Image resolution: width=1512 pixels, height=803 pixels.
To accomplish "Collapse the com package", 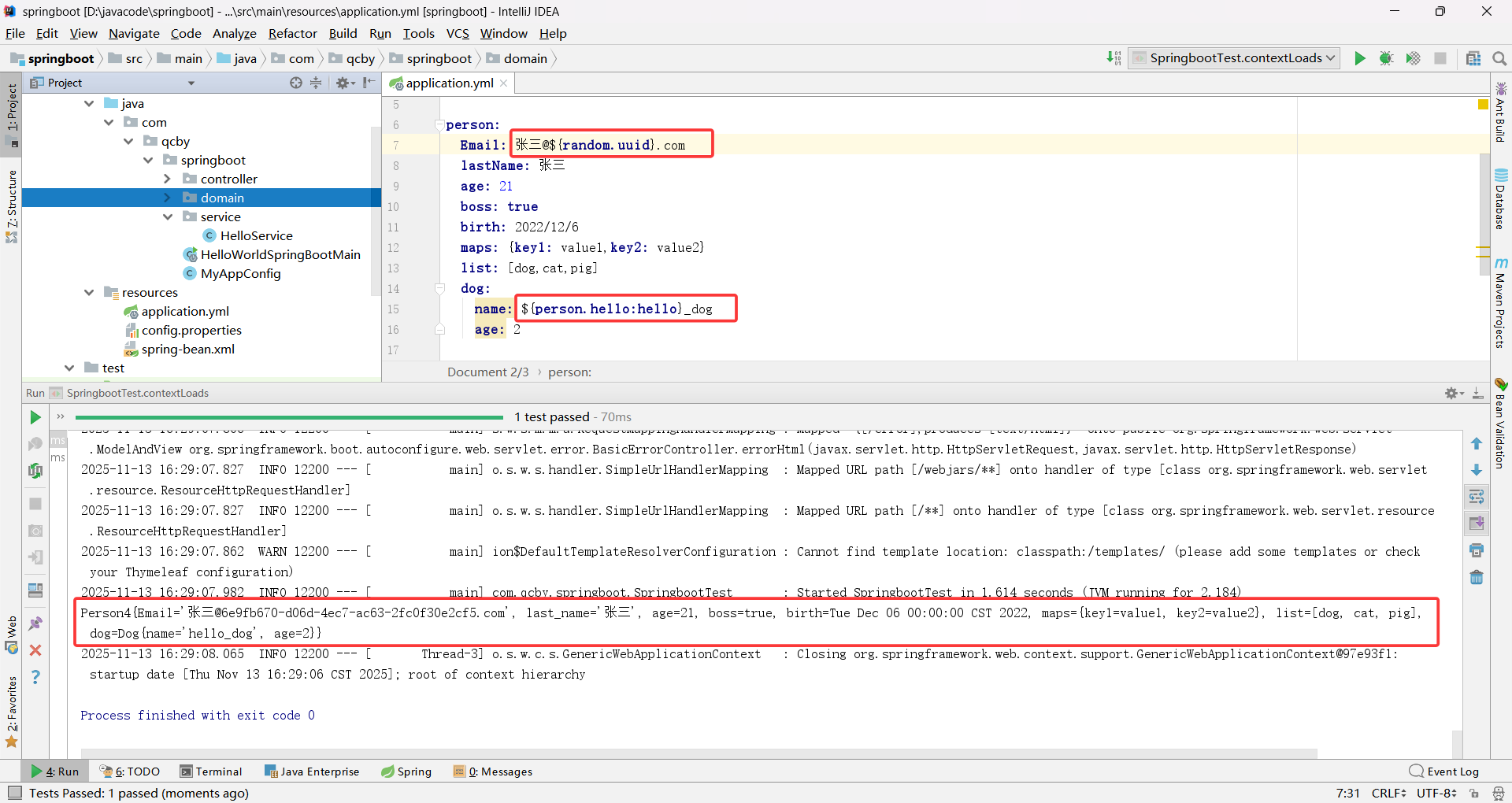I will pos(109,123).
